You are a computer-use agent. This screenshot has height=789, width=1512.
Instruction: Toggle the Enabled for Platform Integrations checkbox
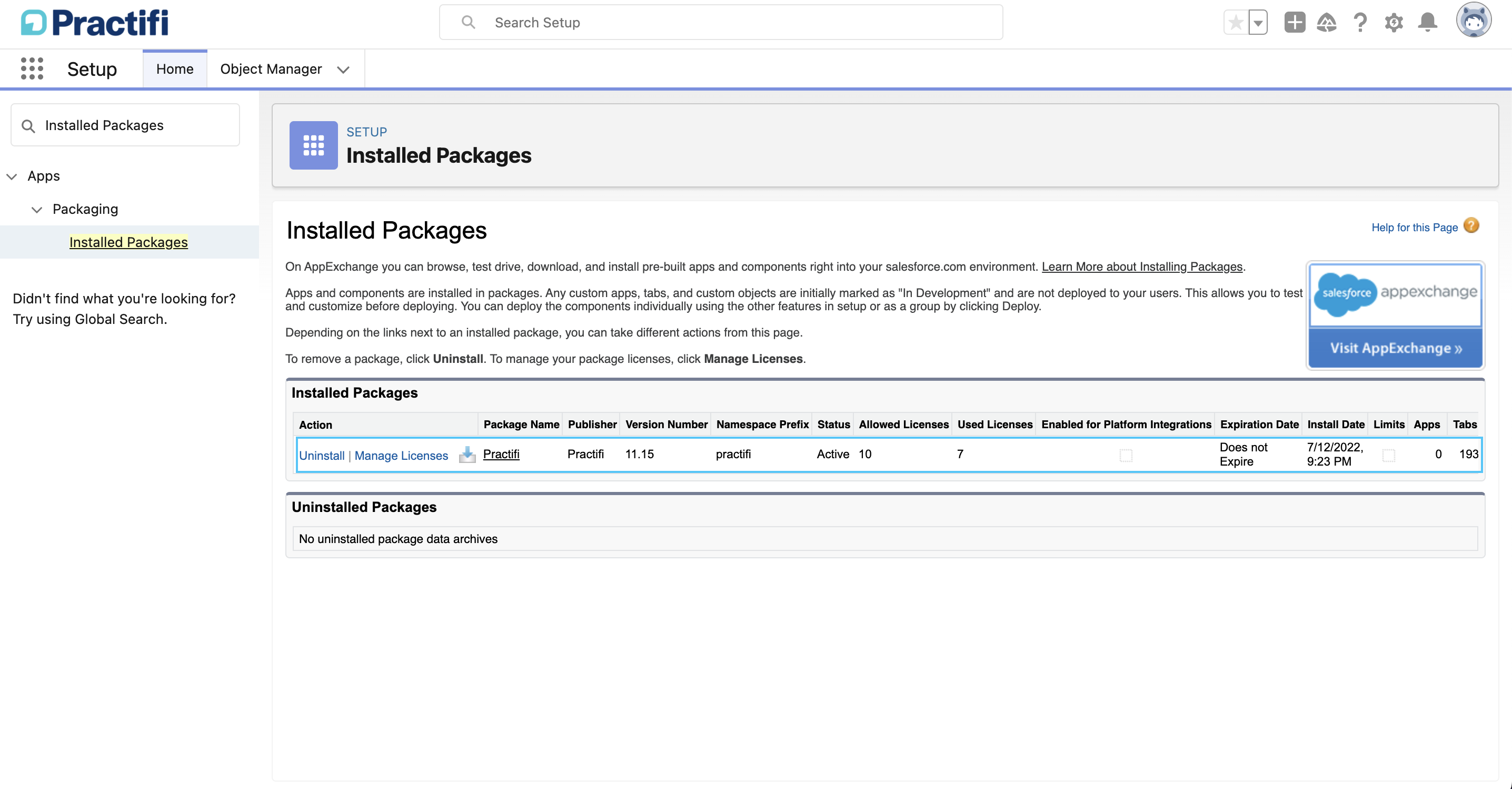point(1126,455)
